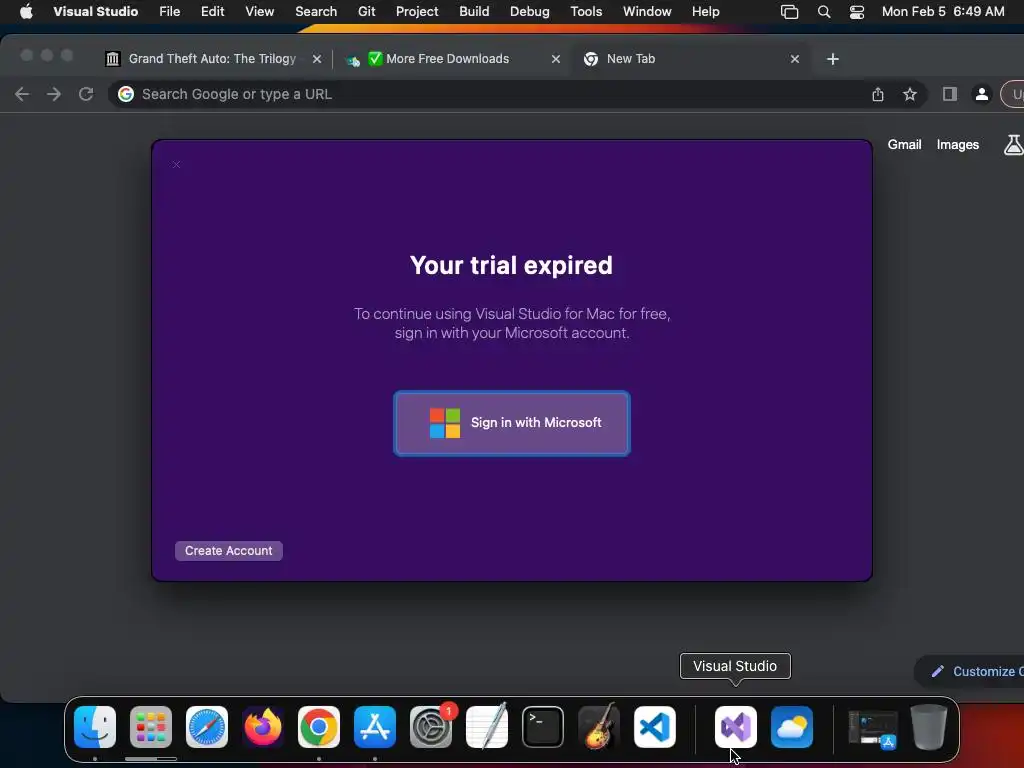Open the Debug menu
The height and width of the screenshot is (768, 1024).
point(530,12)
